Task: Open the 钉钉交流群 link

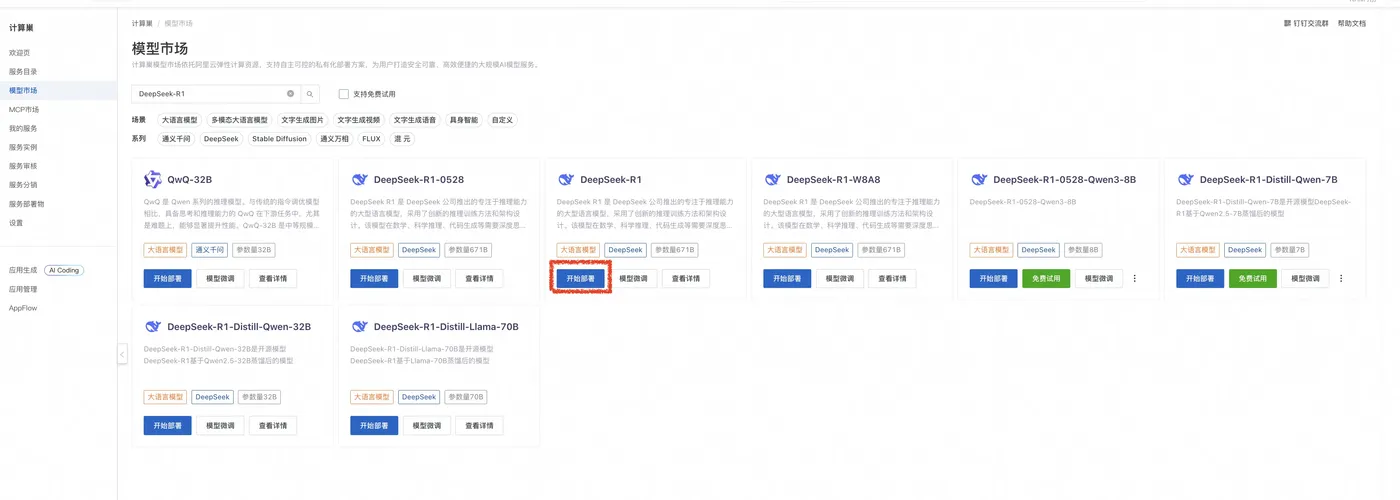Action: 1311,23
